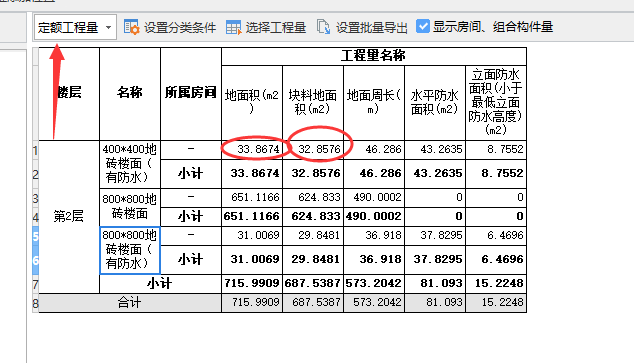Click the 合计 total row label
Viewport: 634px width, 363px height.
point(130,302)
